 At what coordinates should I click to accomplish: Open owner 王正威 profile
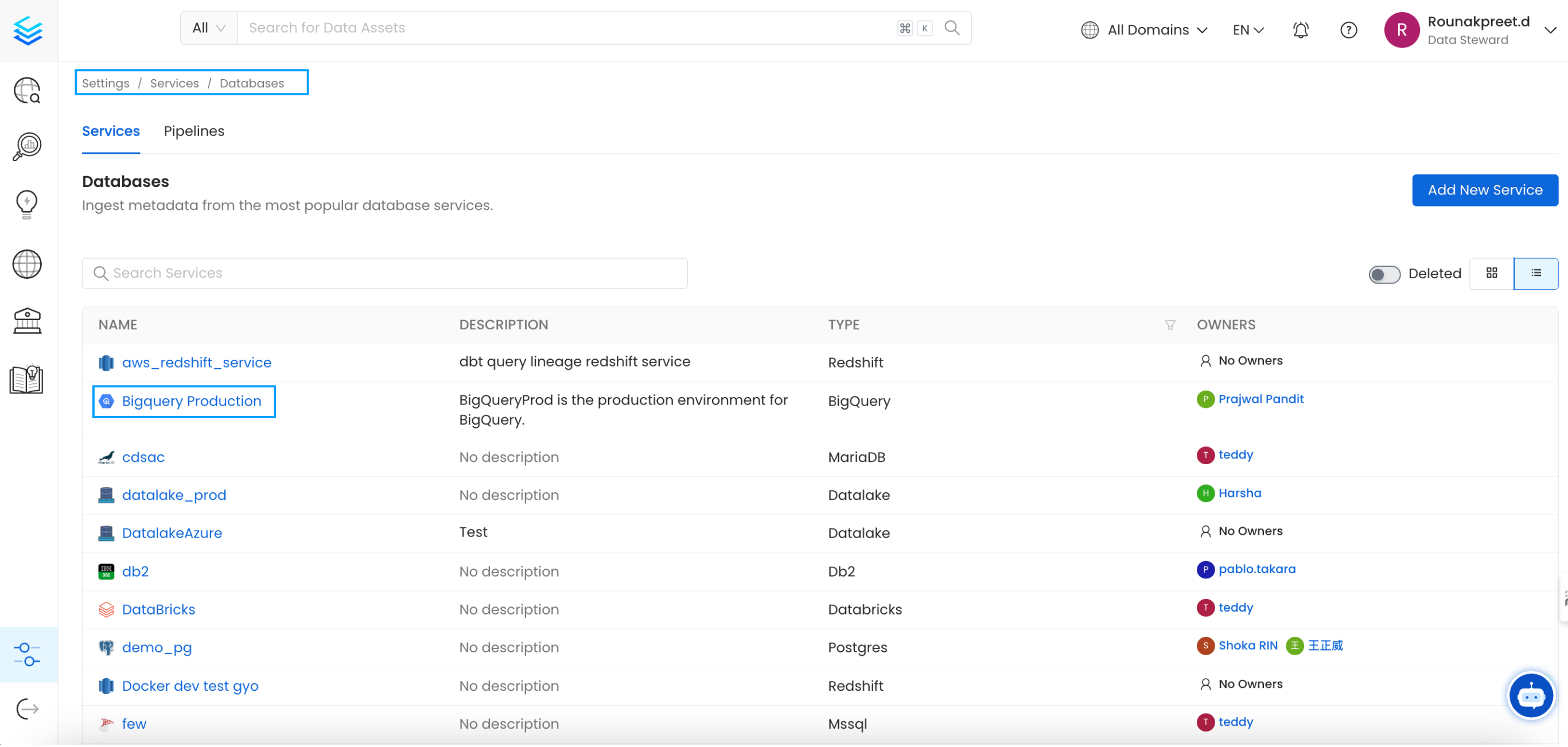1325,647
